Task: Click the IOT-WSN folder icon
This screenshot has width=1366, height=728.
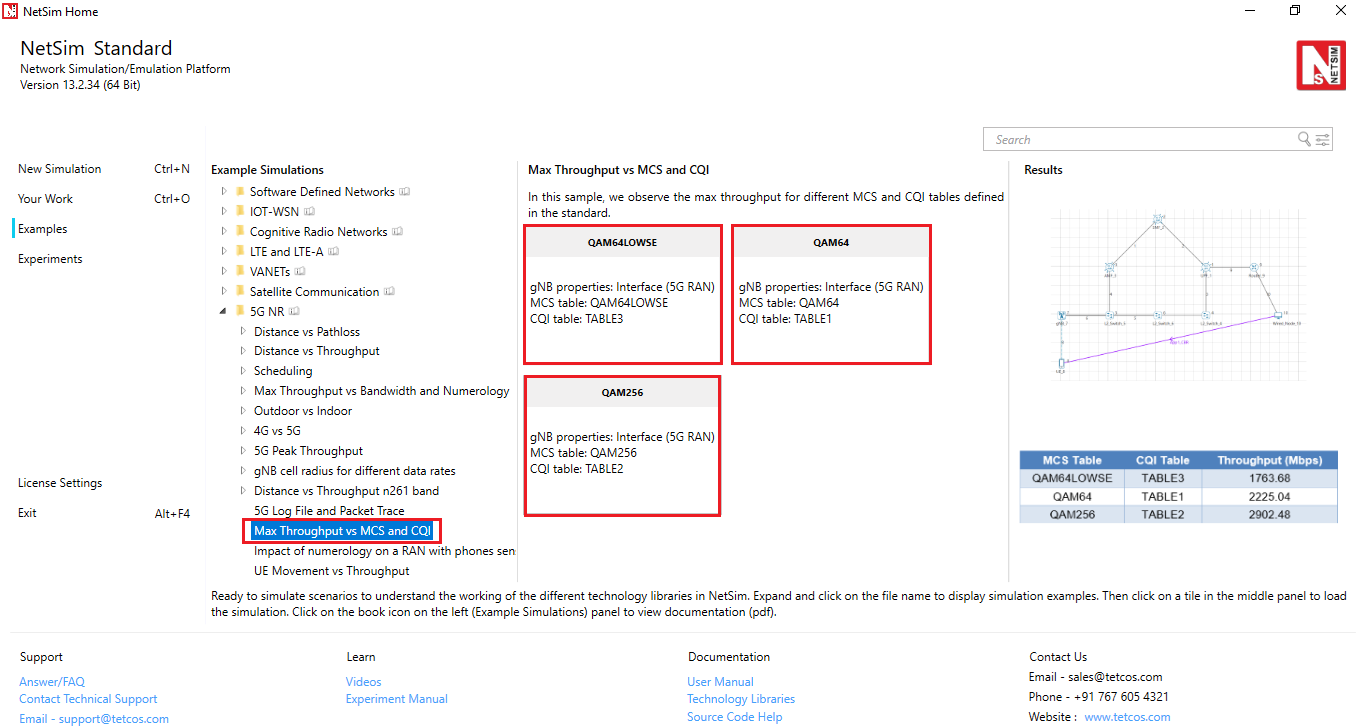Action: point(239,212)
